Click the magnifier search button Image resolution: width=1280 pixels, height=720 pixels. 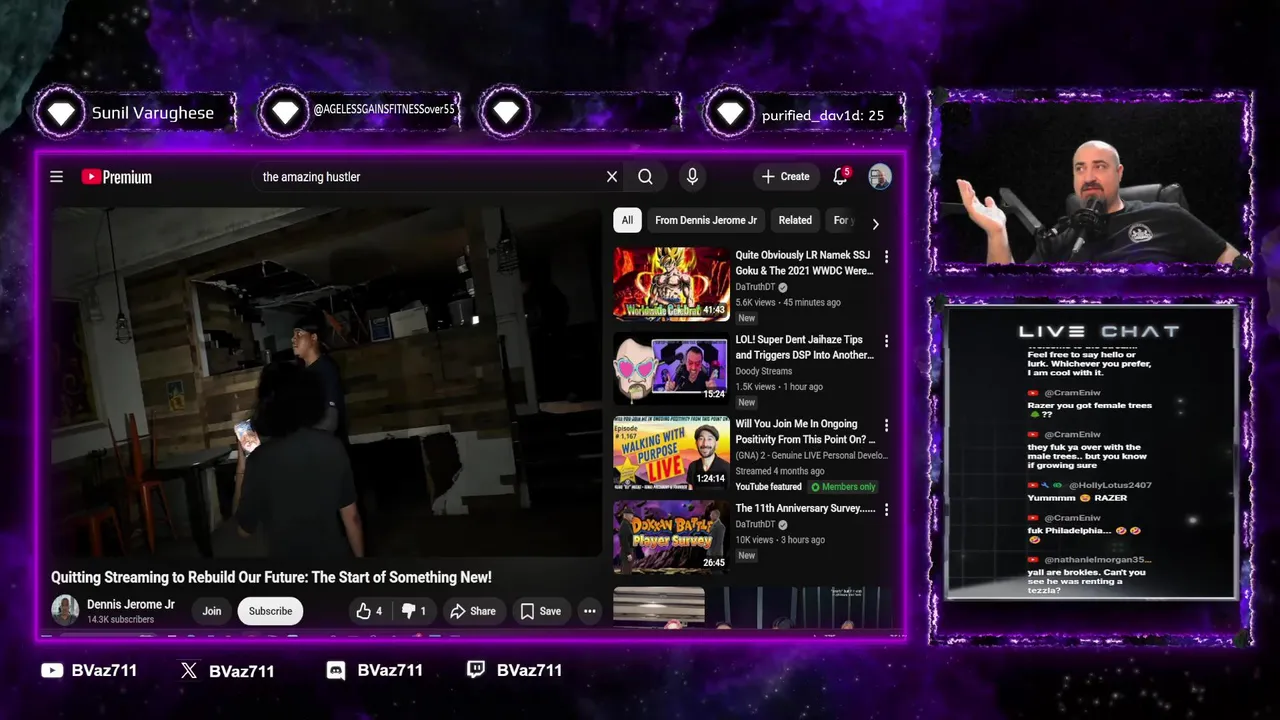(646, 177)
